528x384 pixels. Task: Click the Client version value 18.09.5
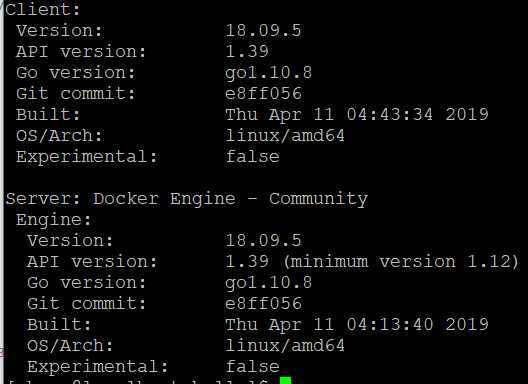[263, 30]
